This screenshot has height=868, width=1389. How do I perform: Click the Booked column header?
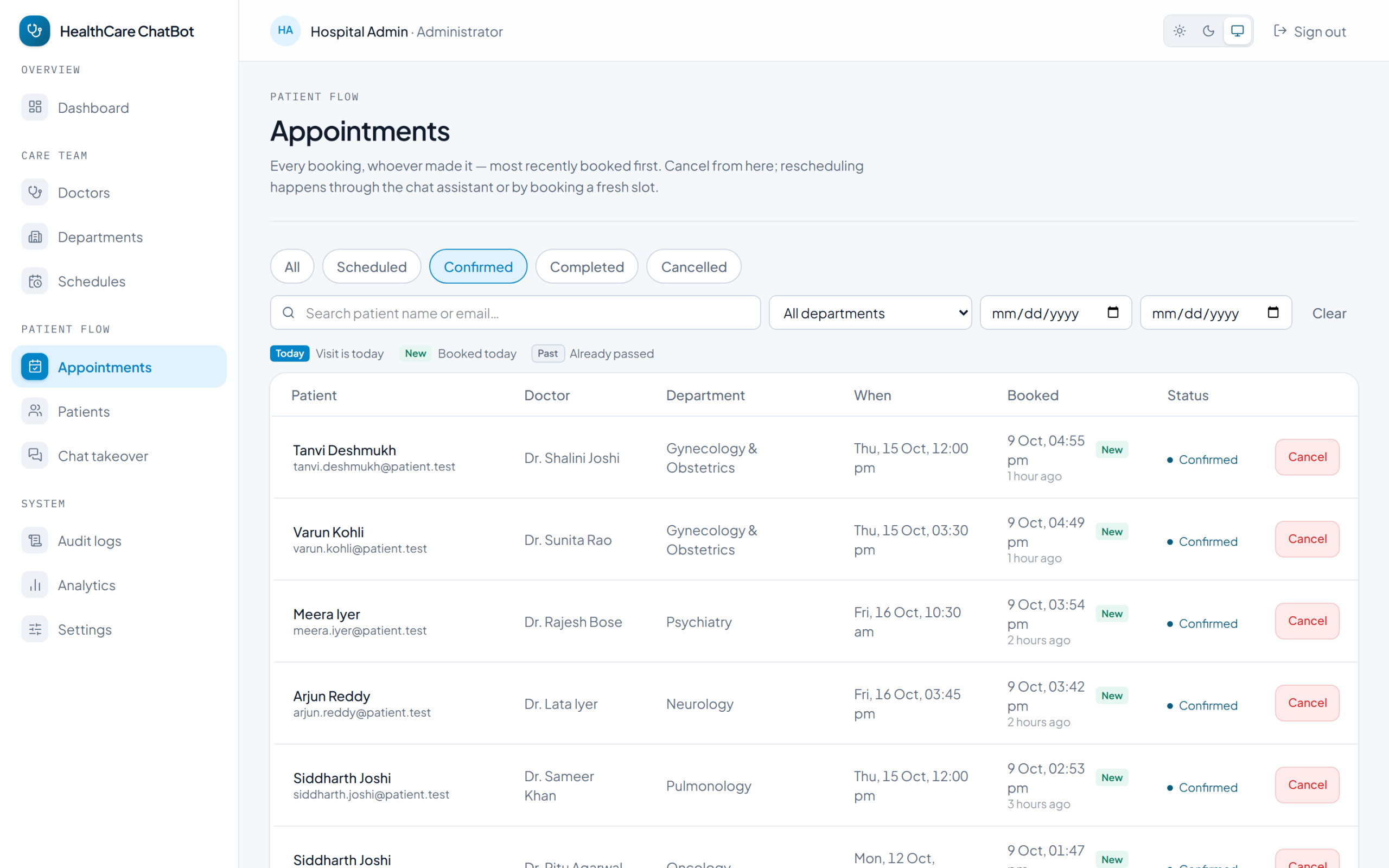[1033, 395]
